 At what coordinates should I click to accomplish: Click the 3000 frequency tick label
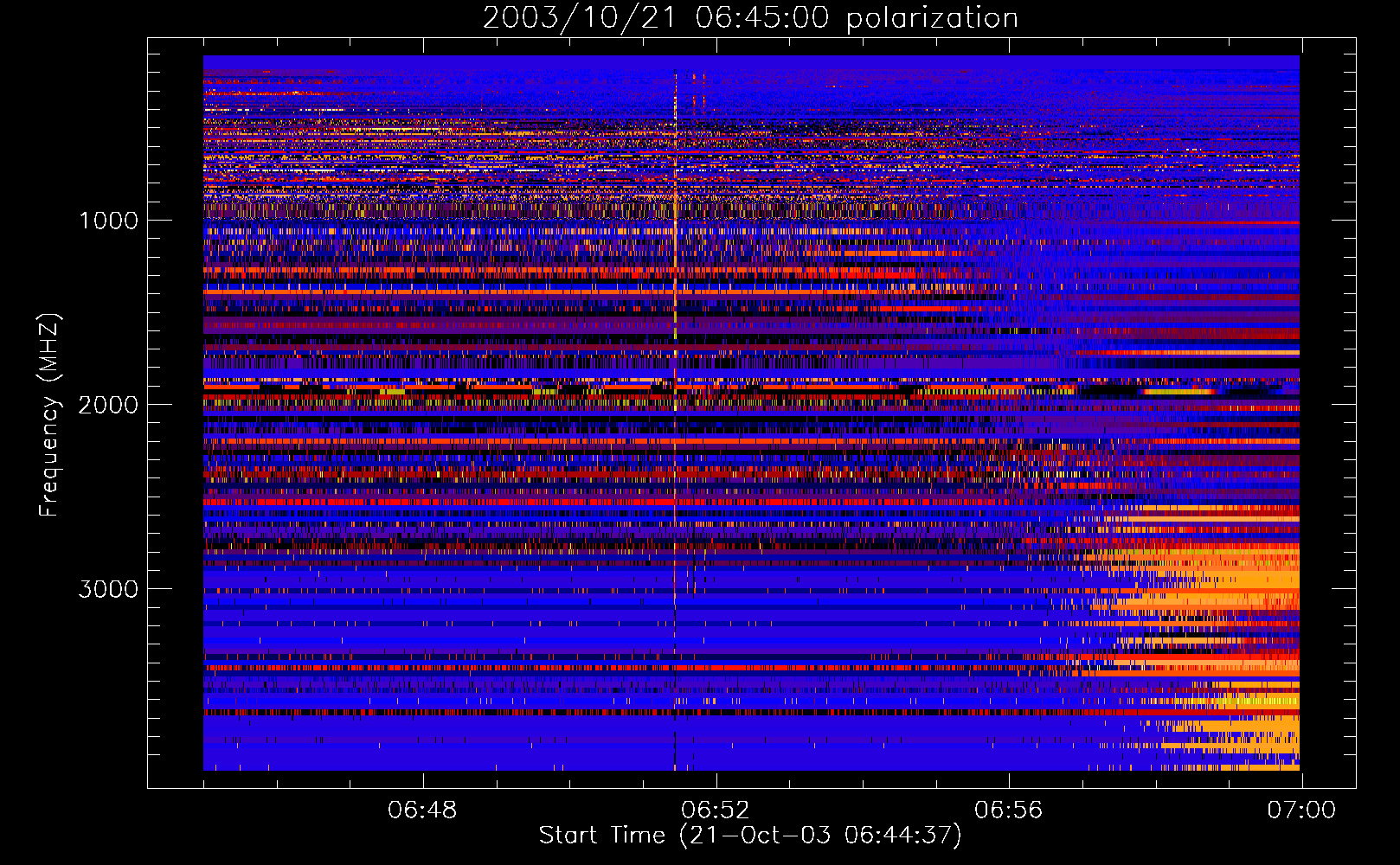(108, 589)
